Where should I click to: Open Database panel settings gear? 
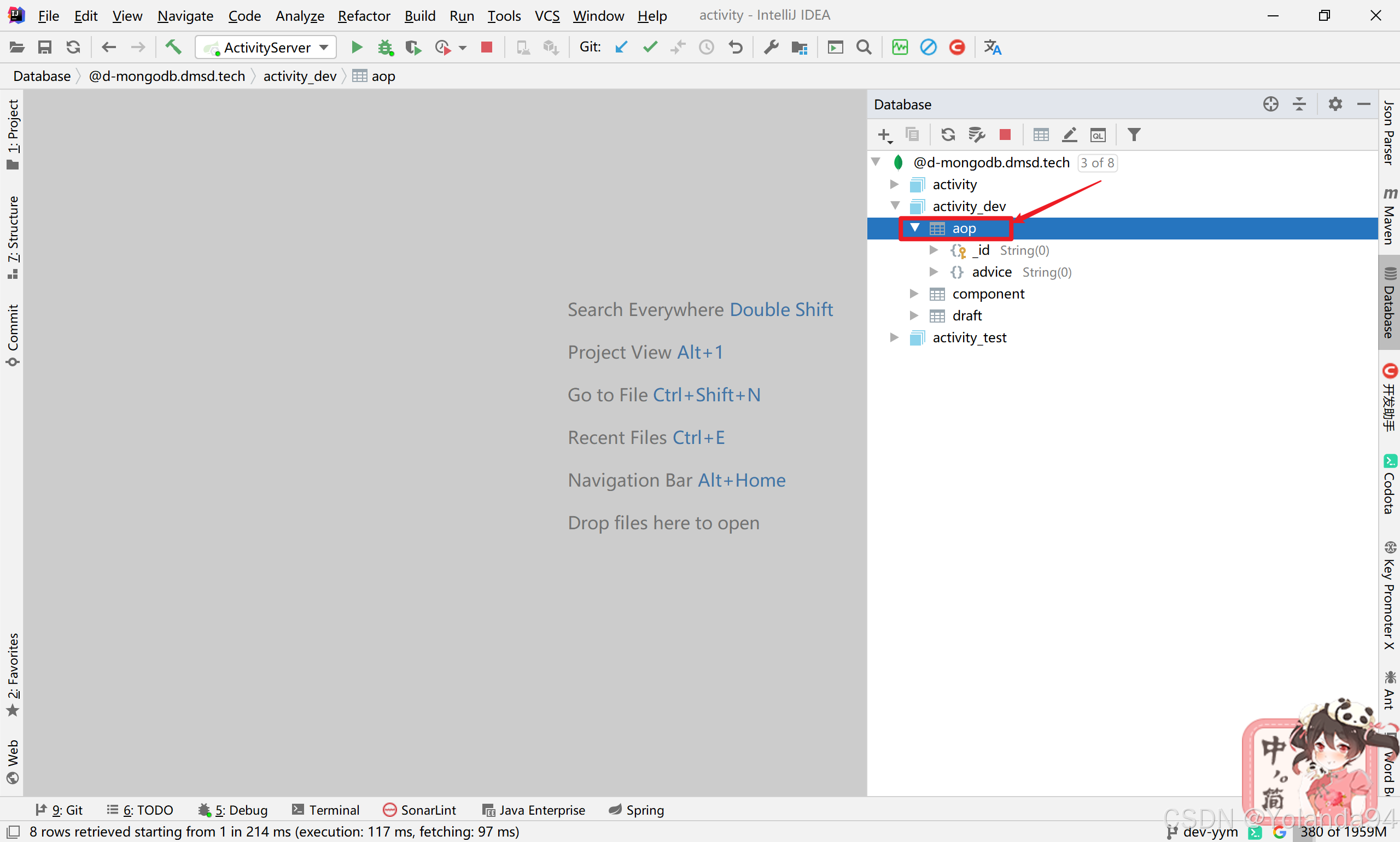coord(1335,104)
